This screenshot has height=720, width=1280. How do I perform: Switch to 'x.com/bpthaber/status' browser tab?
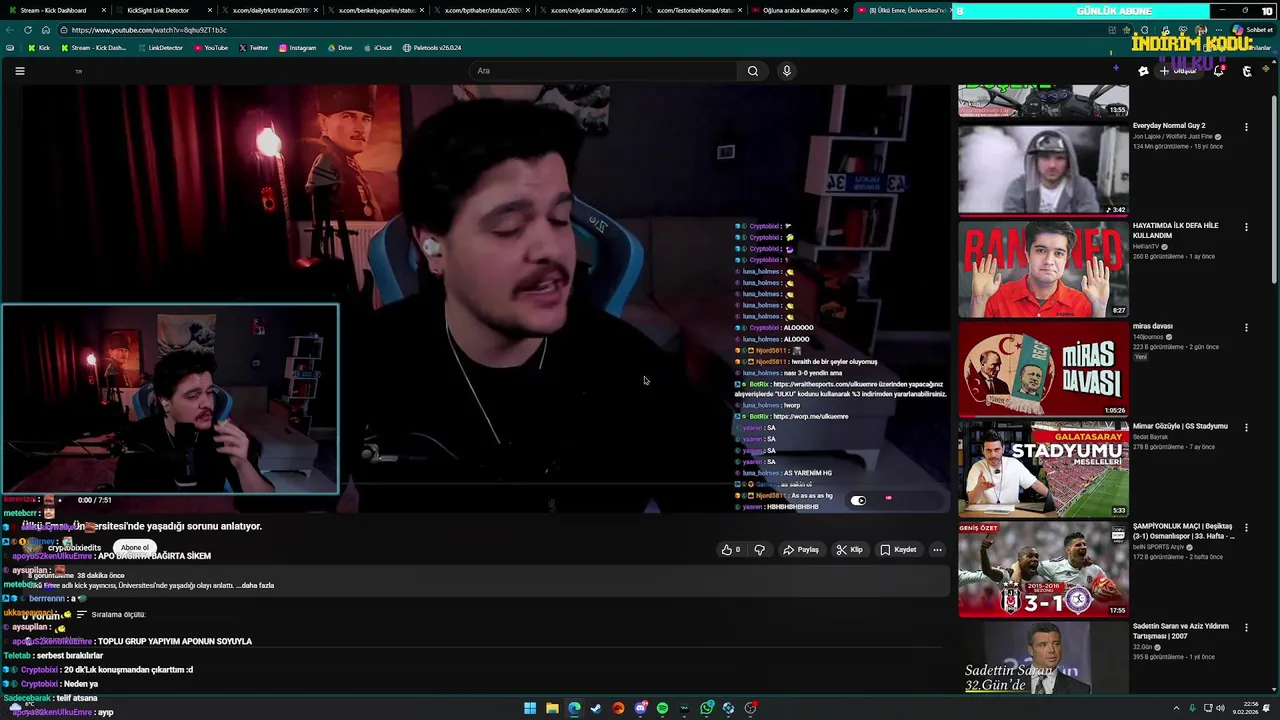[480, 10]
